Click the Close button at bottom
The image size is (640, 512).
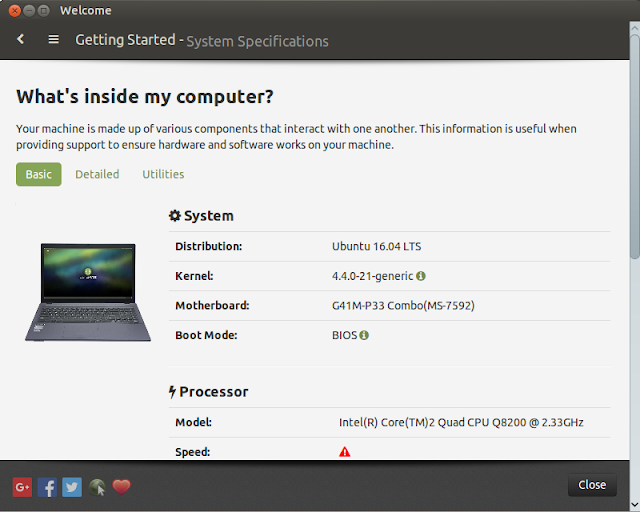(592, 485)
